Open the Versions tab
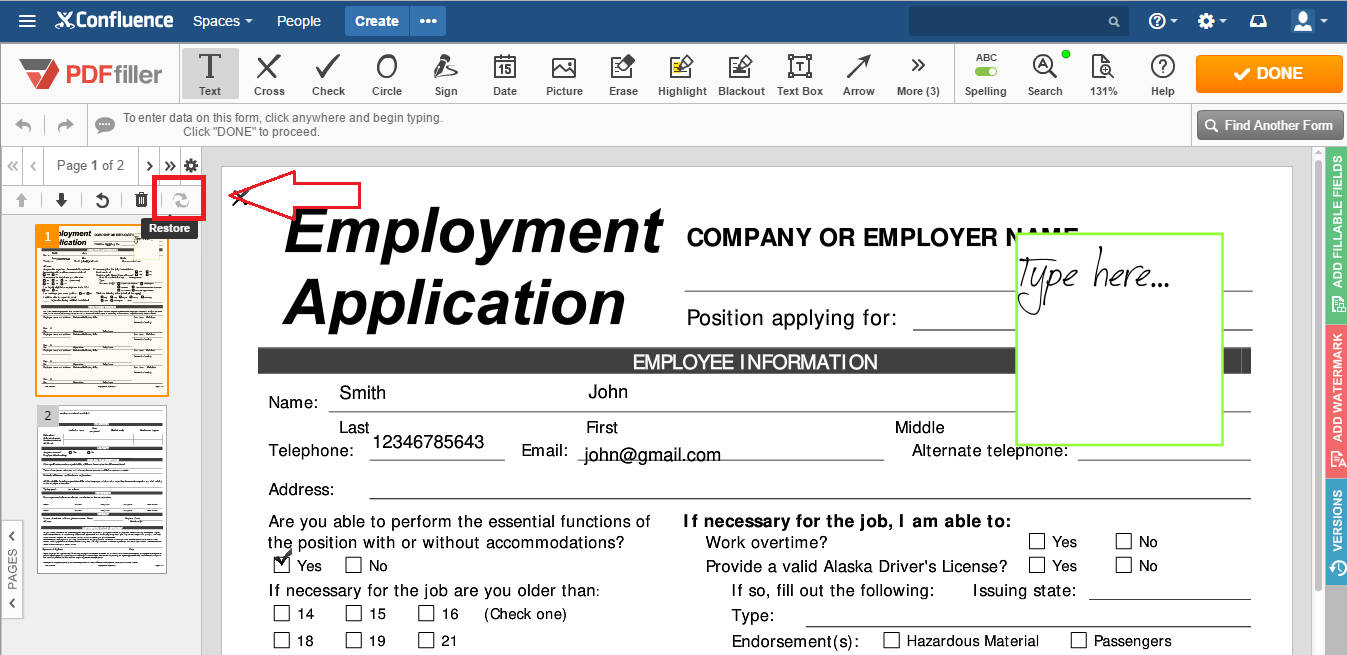This screenshot has height=655, width=1347. tap(1336, 532)
